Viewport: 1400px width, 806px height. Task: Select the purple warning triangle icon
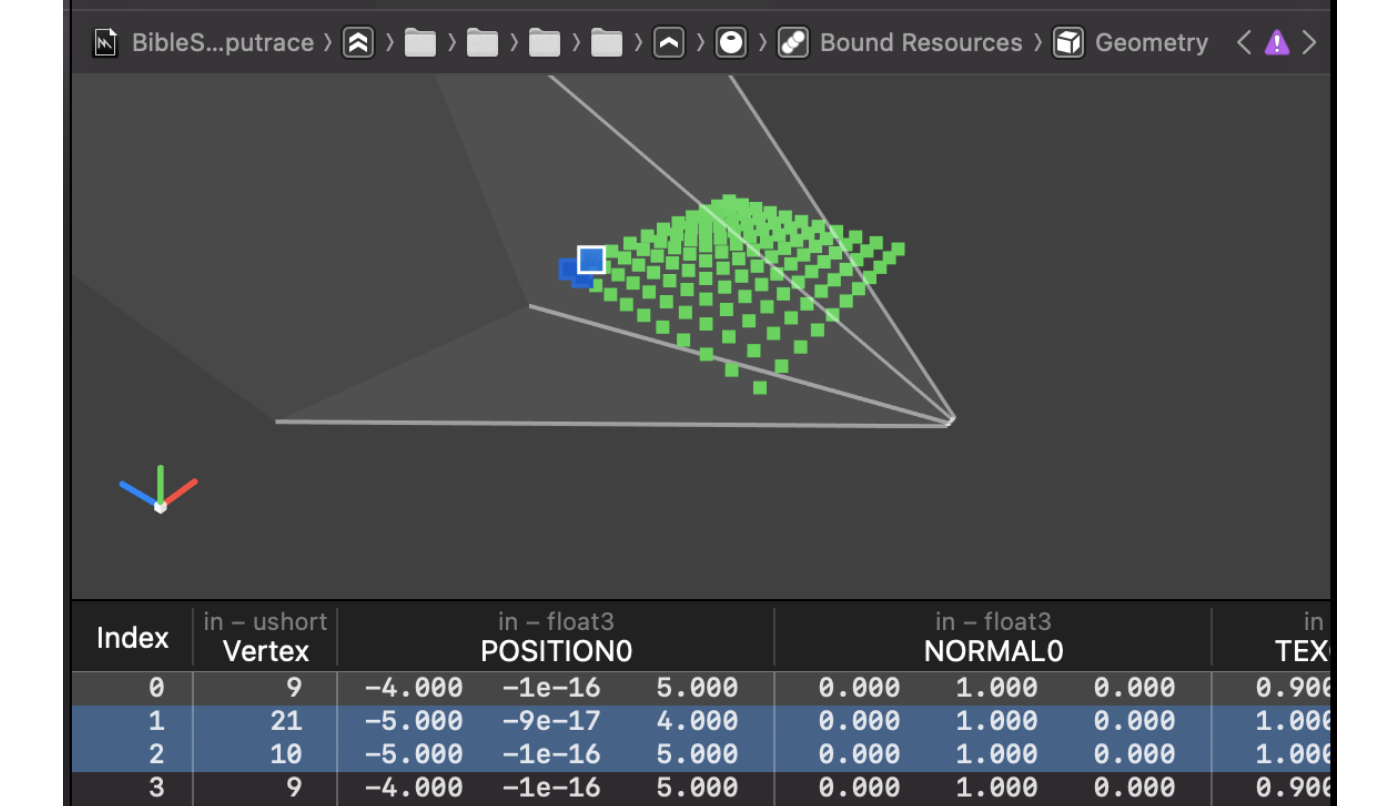click(1277, 42)
